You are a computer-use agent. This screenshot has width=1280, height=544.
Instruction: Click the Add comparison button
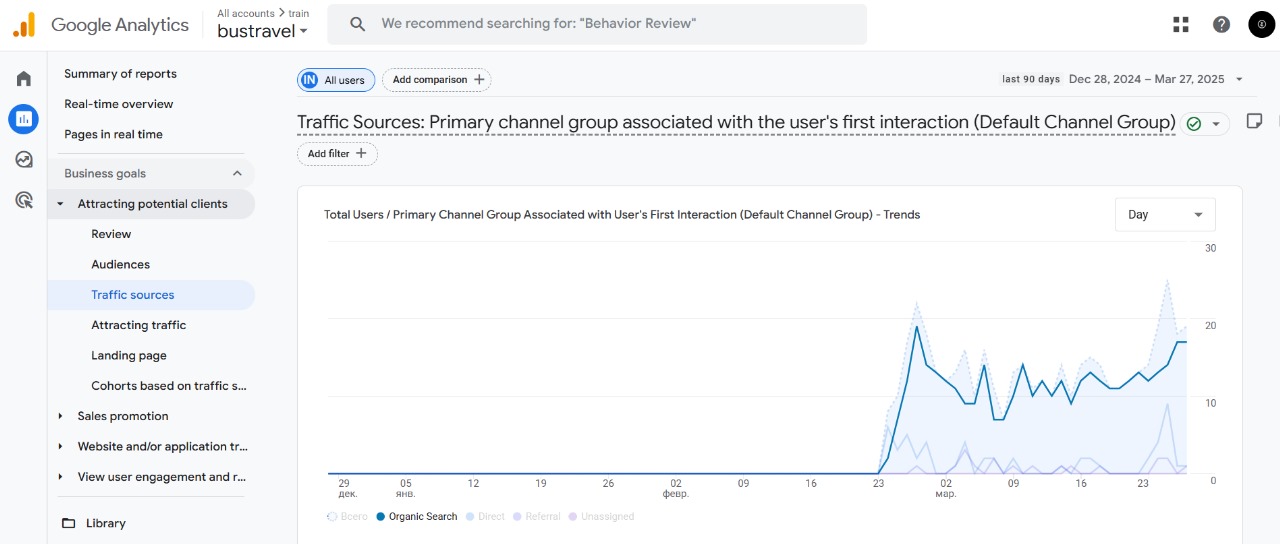[x=436, y=80]
